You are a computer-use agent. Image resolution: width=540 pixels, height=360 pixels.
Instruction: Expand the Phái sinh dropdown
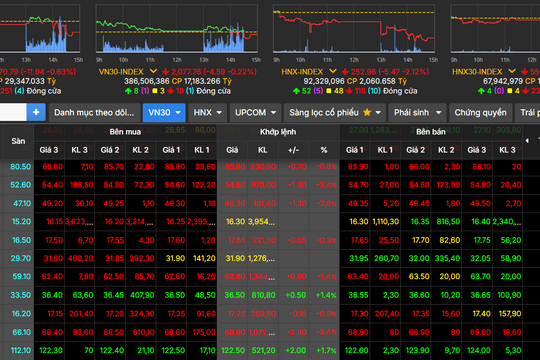(x=438, y=113)
